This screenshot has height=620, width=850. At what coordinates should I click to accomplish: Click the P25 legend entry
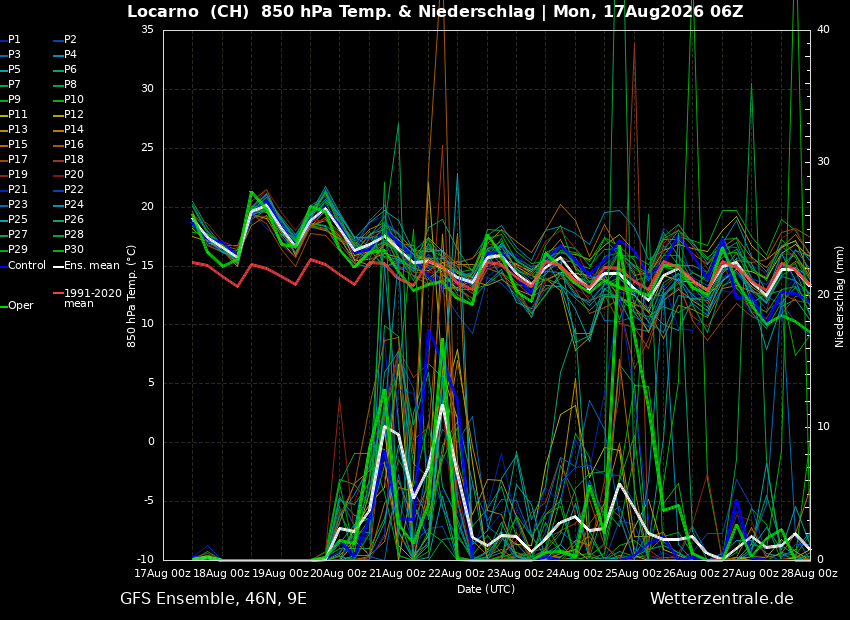click(x=14, y=219)
